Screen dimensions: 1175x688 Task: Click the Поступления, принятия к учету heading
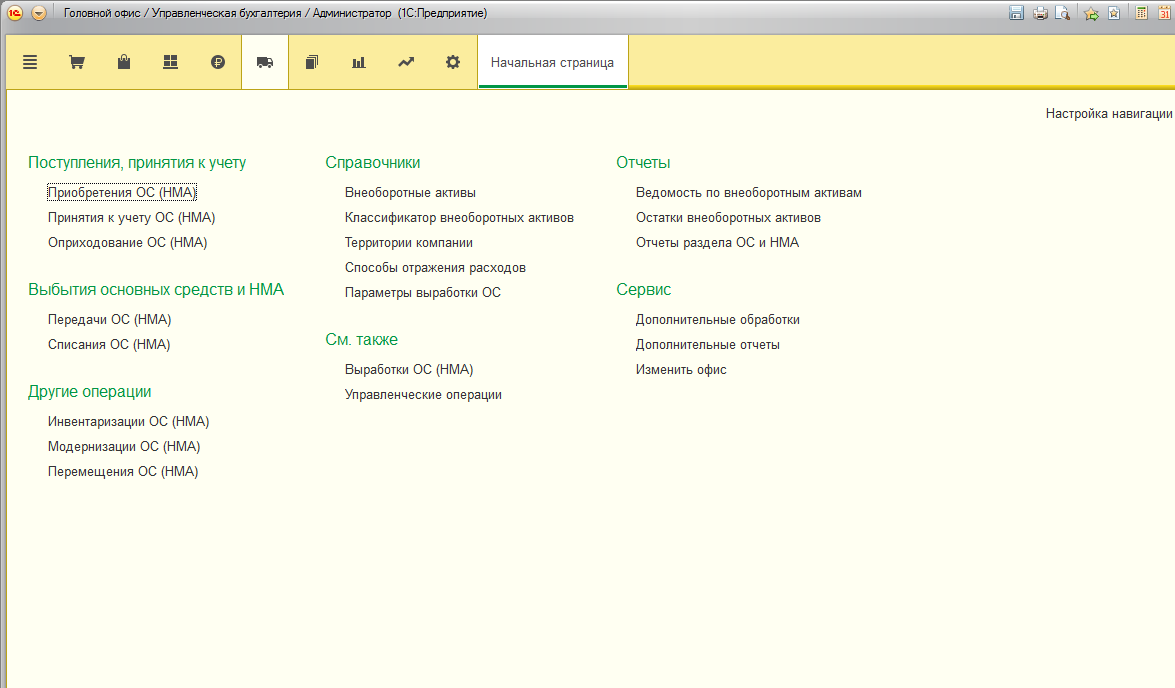click(x=136, y=163)
